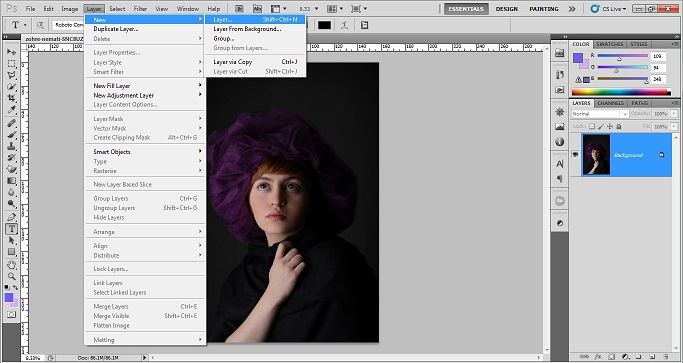Select the Path Selection tool
Viewport: 683px width, 363px height.
(11, 240)
